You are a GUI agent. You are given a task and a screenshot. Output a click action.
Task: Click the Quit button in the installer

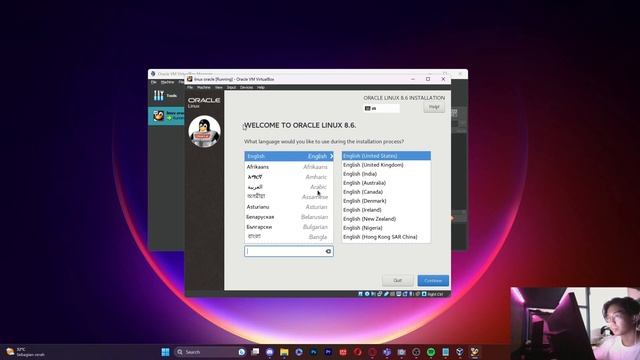[397, 280]
